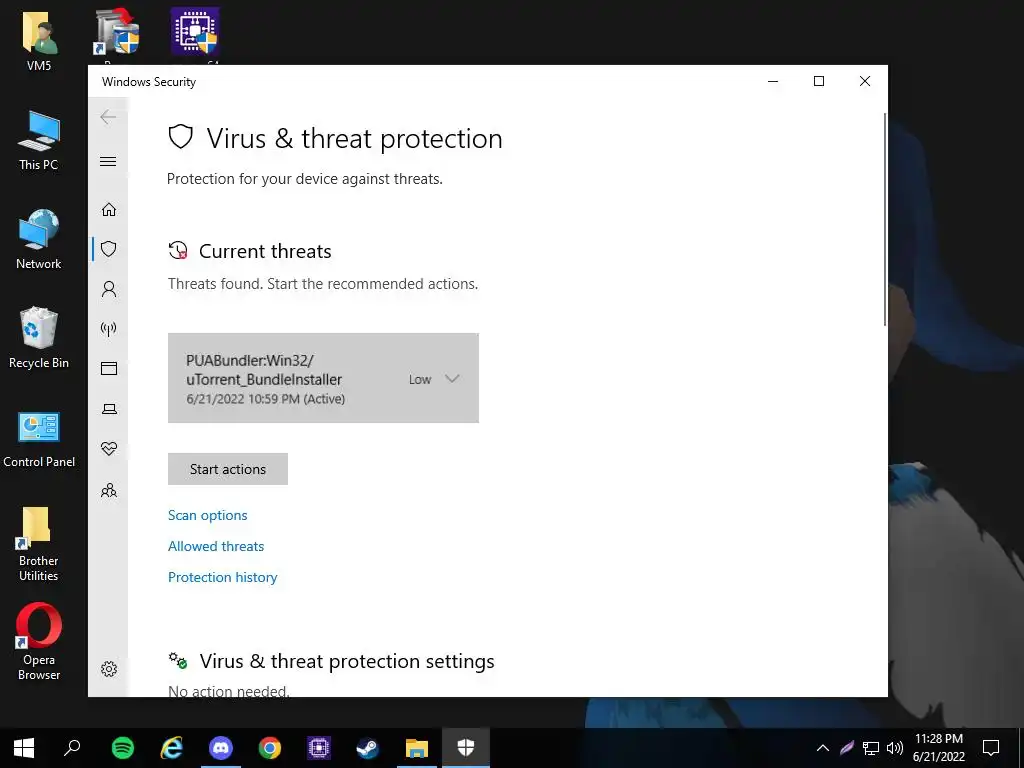Open Network desktop icon
This screenshot has width=1024, height=768.
click(39, 239)
